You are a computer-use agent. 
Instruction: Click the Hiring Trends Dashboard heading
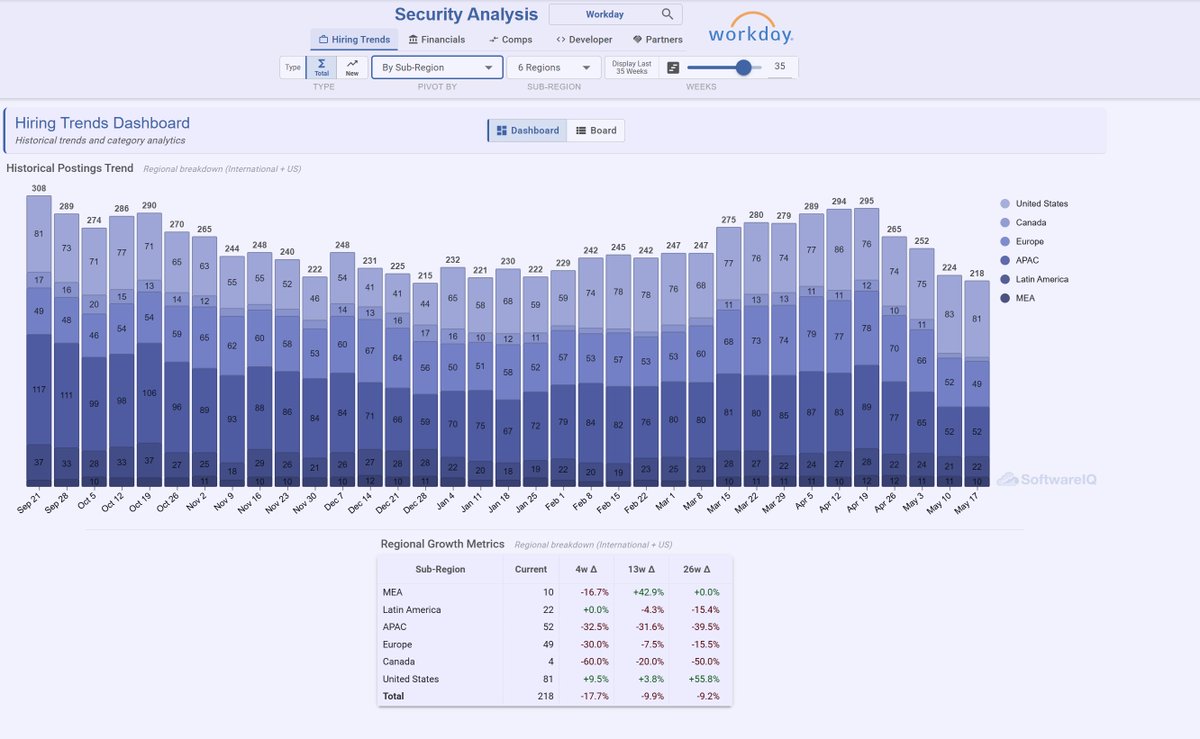coord(102,123)
